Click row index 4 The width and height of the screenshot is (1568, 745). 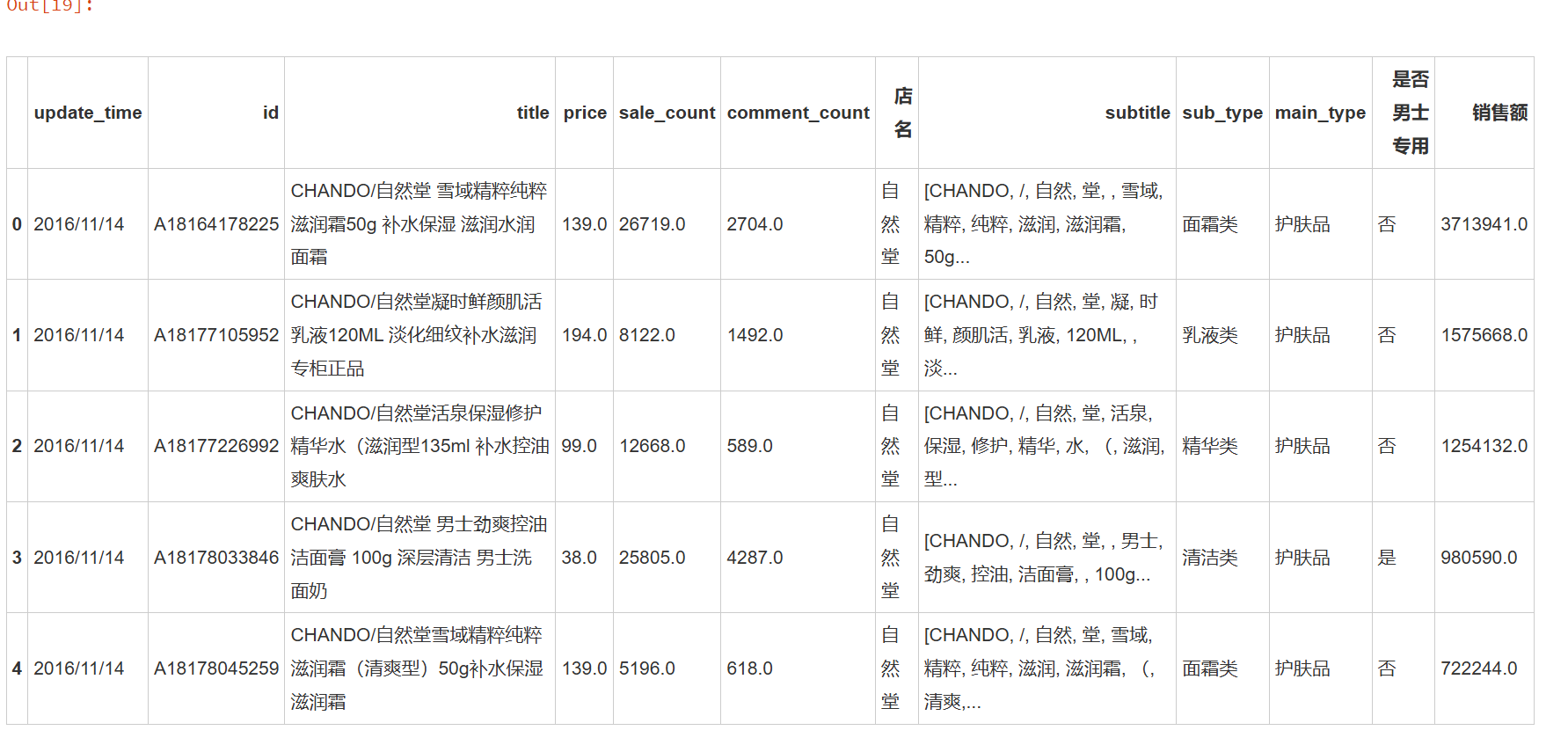click(17, 668)
